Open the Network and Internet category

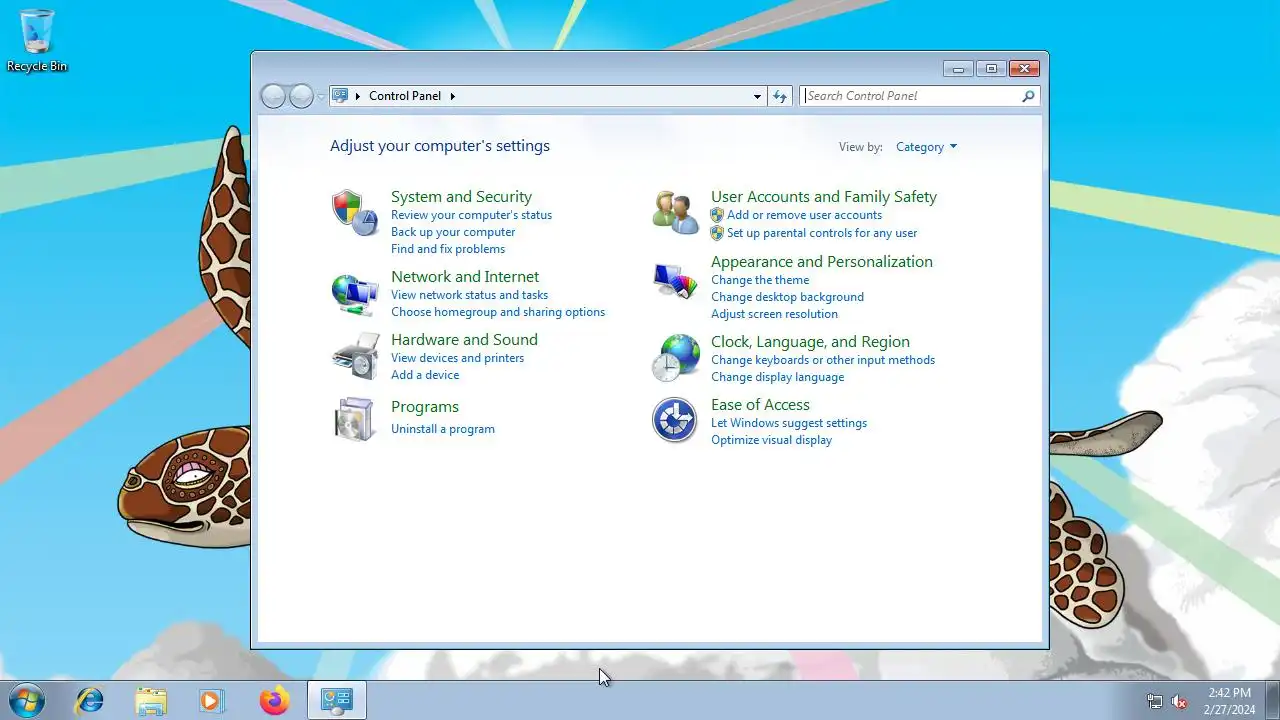[x=465, y=277]
